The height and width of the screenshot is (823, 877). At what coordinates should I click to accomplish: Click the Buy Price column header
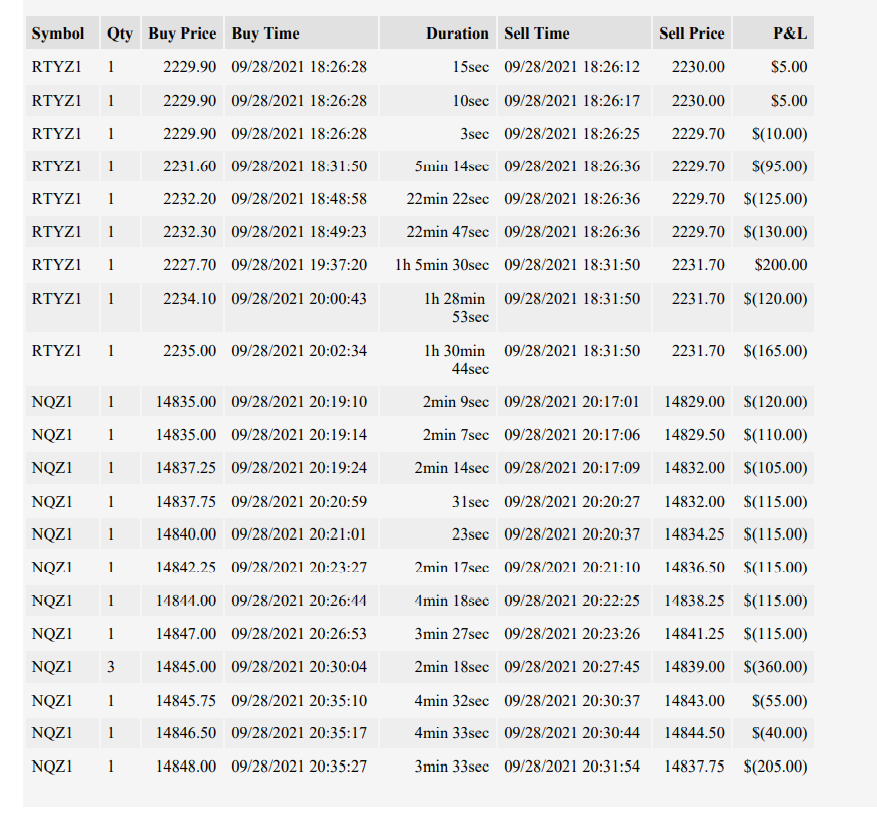tap(182, 33)
